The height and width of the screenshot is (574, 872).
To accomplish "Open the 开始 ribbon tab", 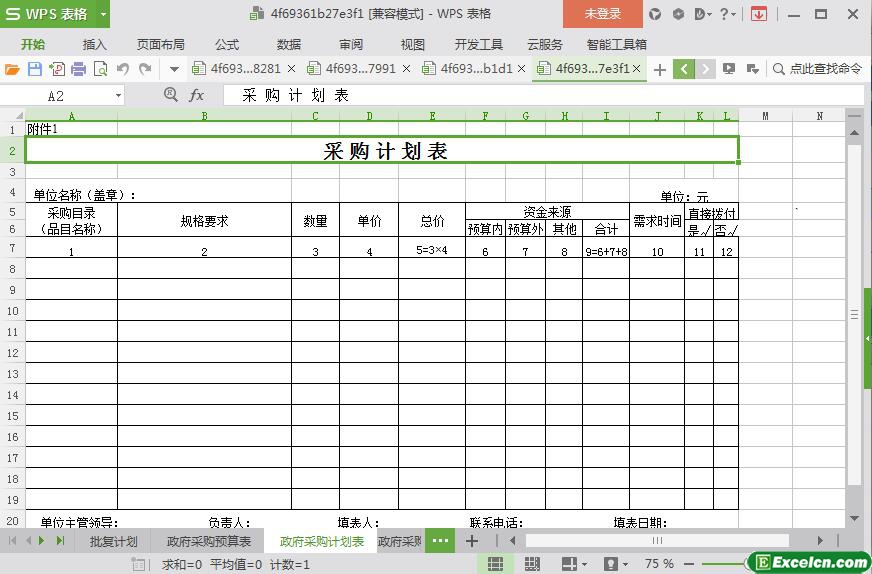I will pyautogui.click(x=33, y=44).
